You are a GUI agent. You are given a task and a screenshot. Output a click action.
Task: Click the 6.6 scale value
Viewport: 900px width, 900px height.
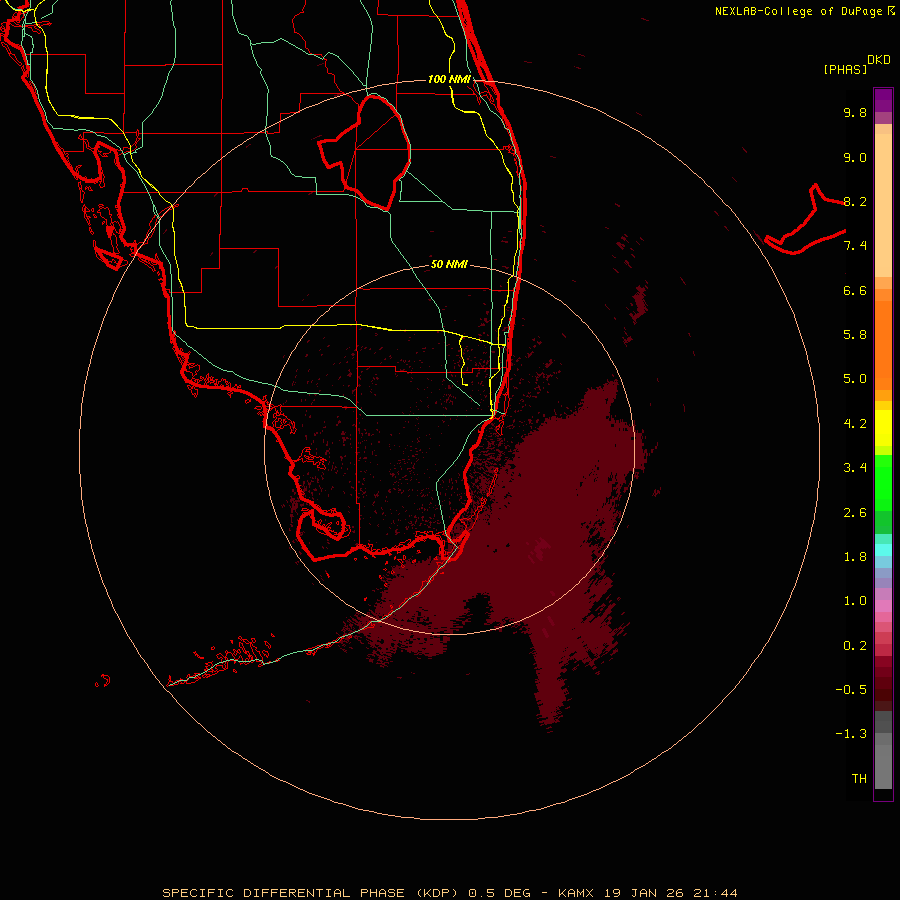click(855, 290)
